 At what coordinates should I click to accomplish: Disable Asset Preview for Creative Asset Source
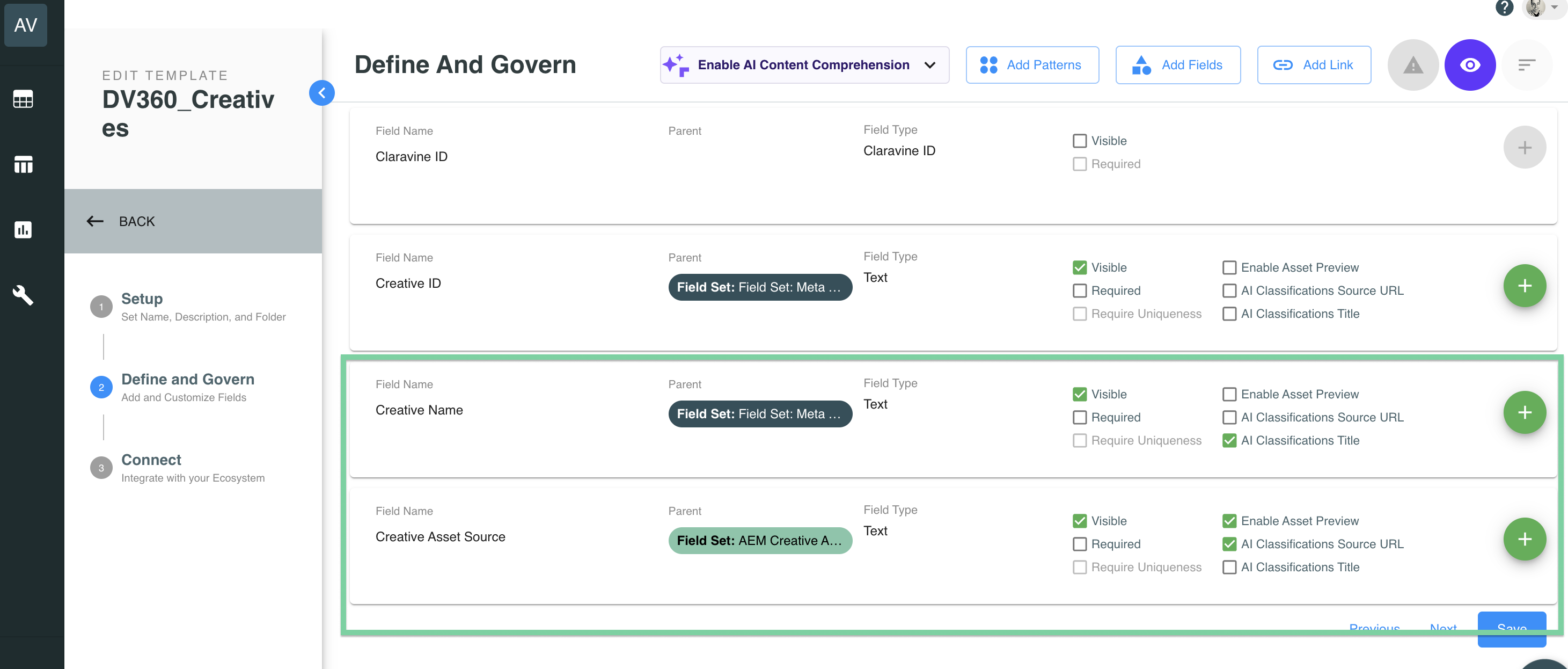point(1229,521)
